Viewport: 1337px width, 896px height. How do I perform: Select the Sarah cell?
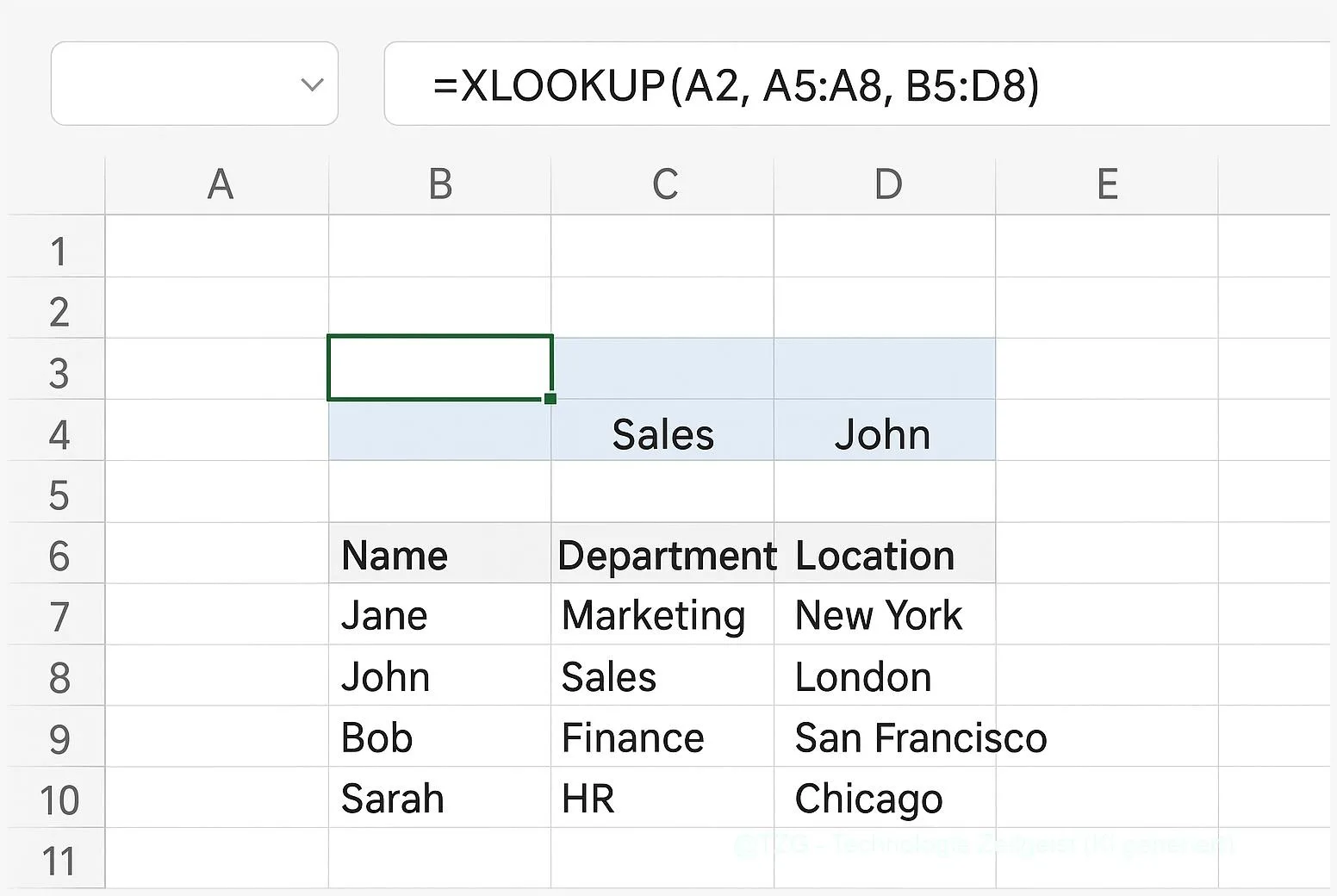(439, 799)
